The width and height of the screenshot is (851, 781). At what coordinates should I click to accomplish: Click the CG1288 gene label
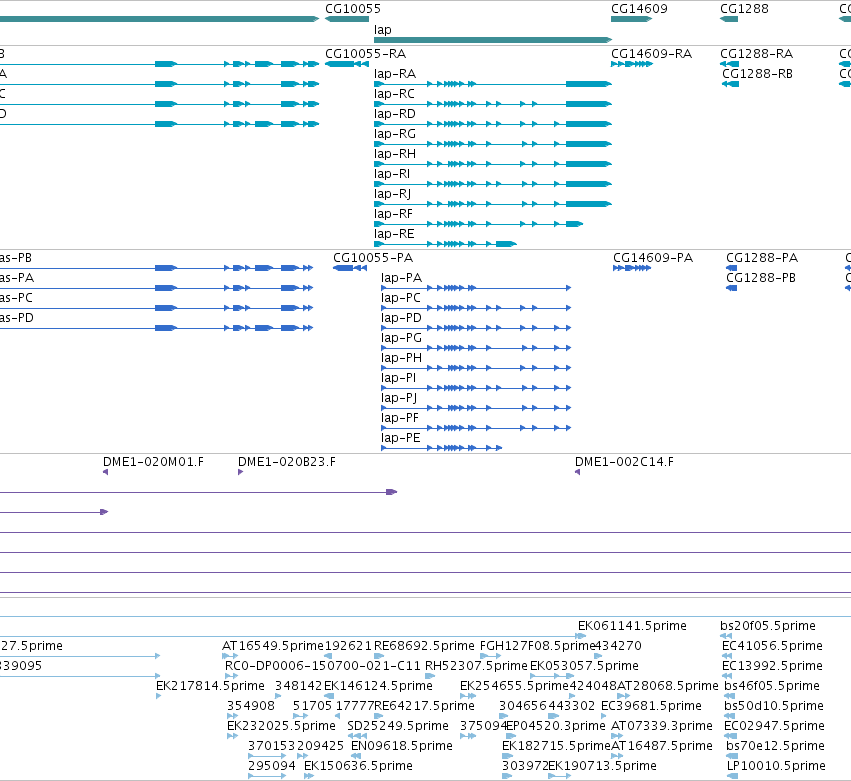744,9
